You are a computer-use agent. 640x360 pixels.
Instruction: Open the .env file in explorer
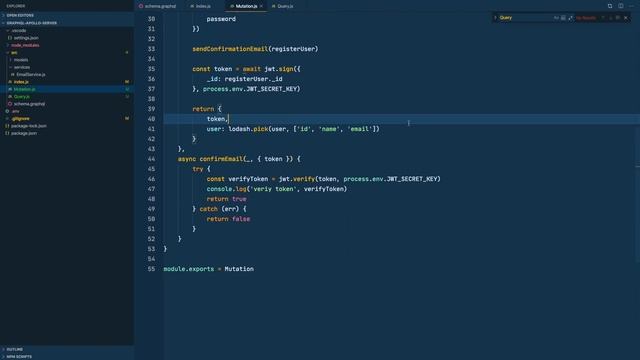[x=67, y=111]
